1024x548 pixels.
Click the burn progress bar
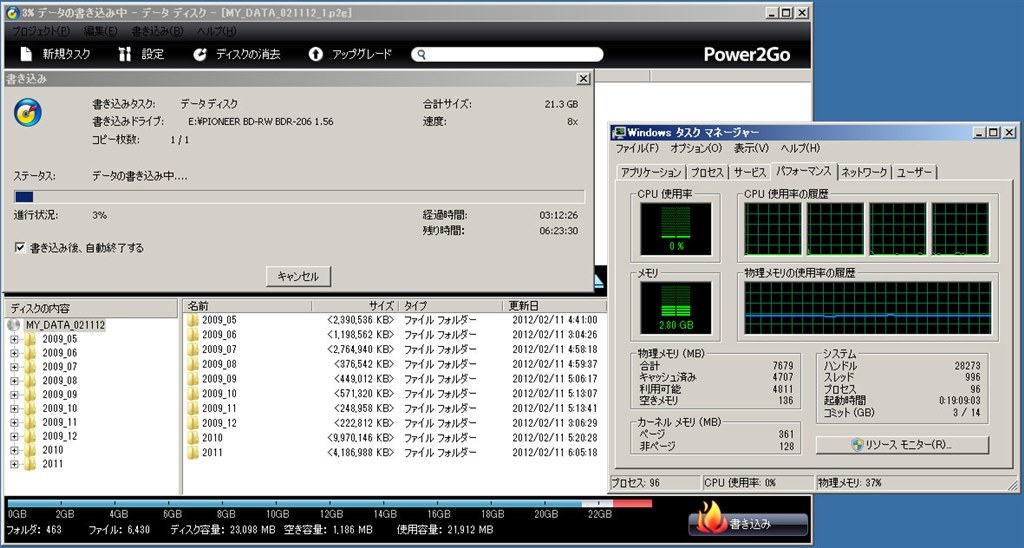[x=300, y=197]
